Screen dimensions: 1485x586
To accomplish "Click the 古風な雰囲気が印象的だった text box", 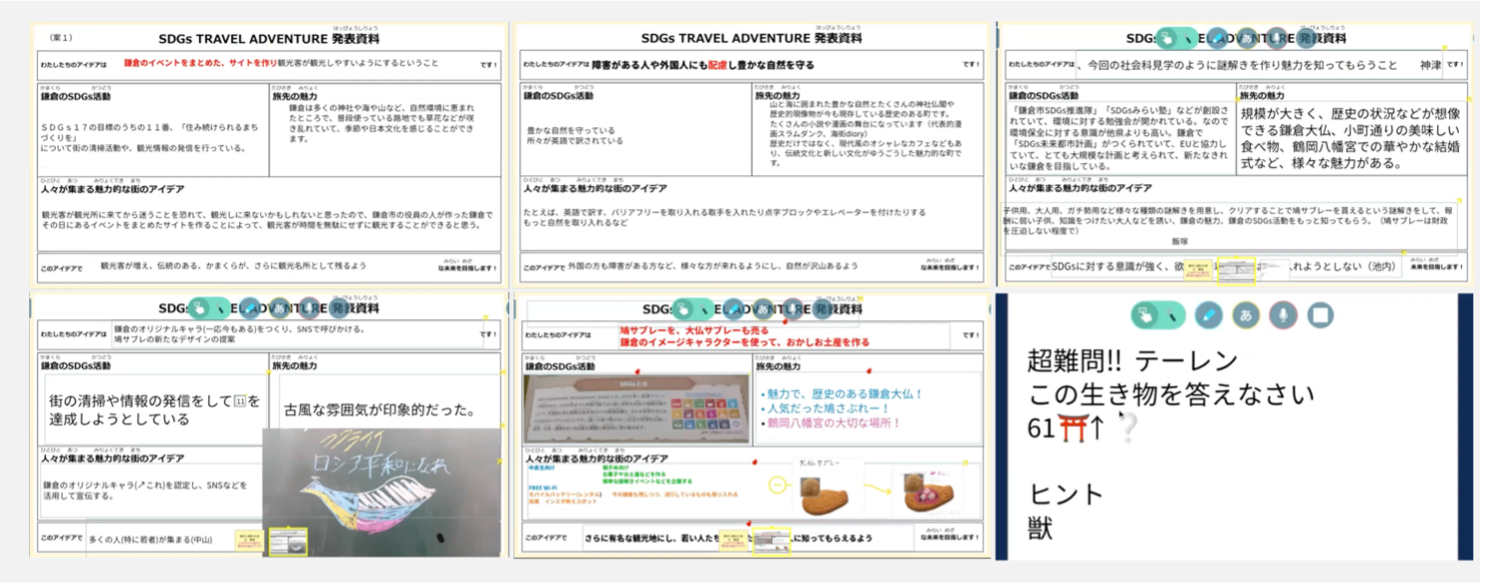I will point(380,410).
